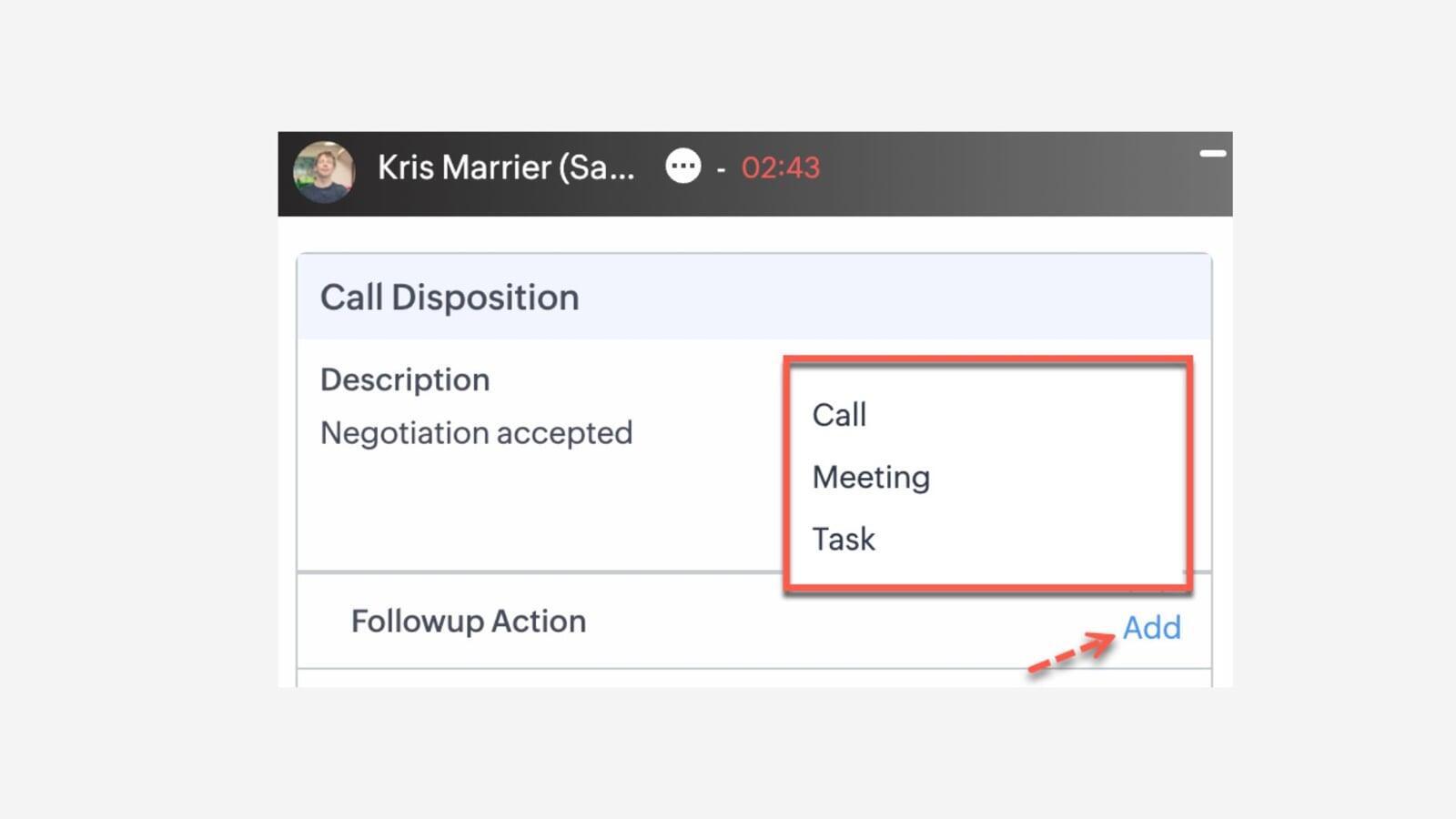The width and height of the screenshot is (1456, 819).
Task: Click gray background outside the call widget
Action: (x=136, y=455)
